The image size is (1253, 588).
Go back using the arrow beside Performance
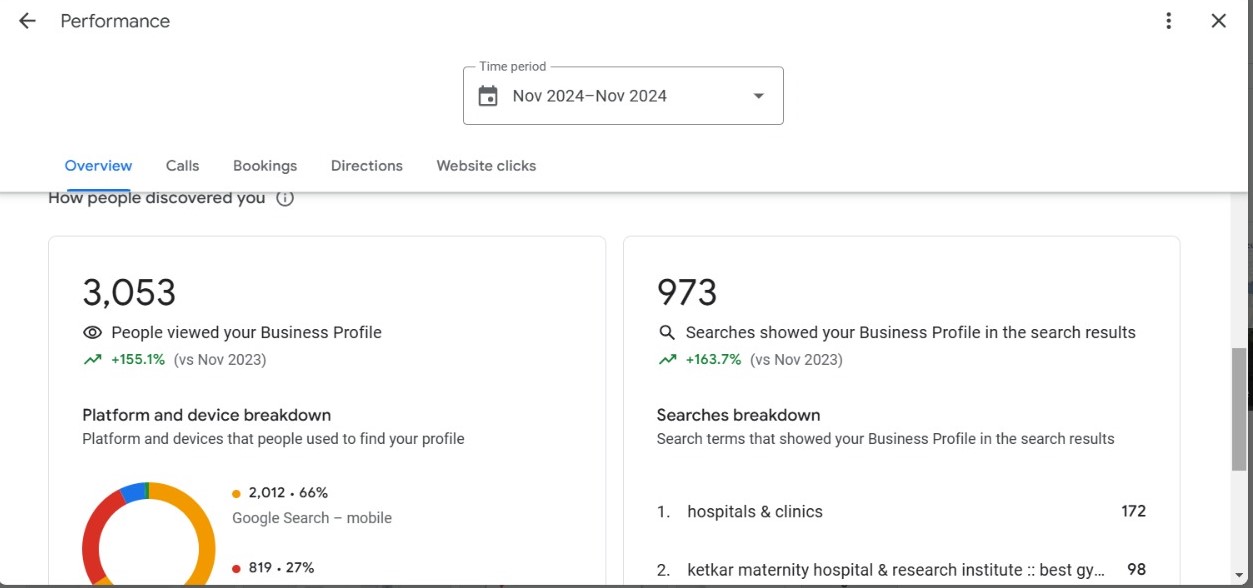coord(27,21)
